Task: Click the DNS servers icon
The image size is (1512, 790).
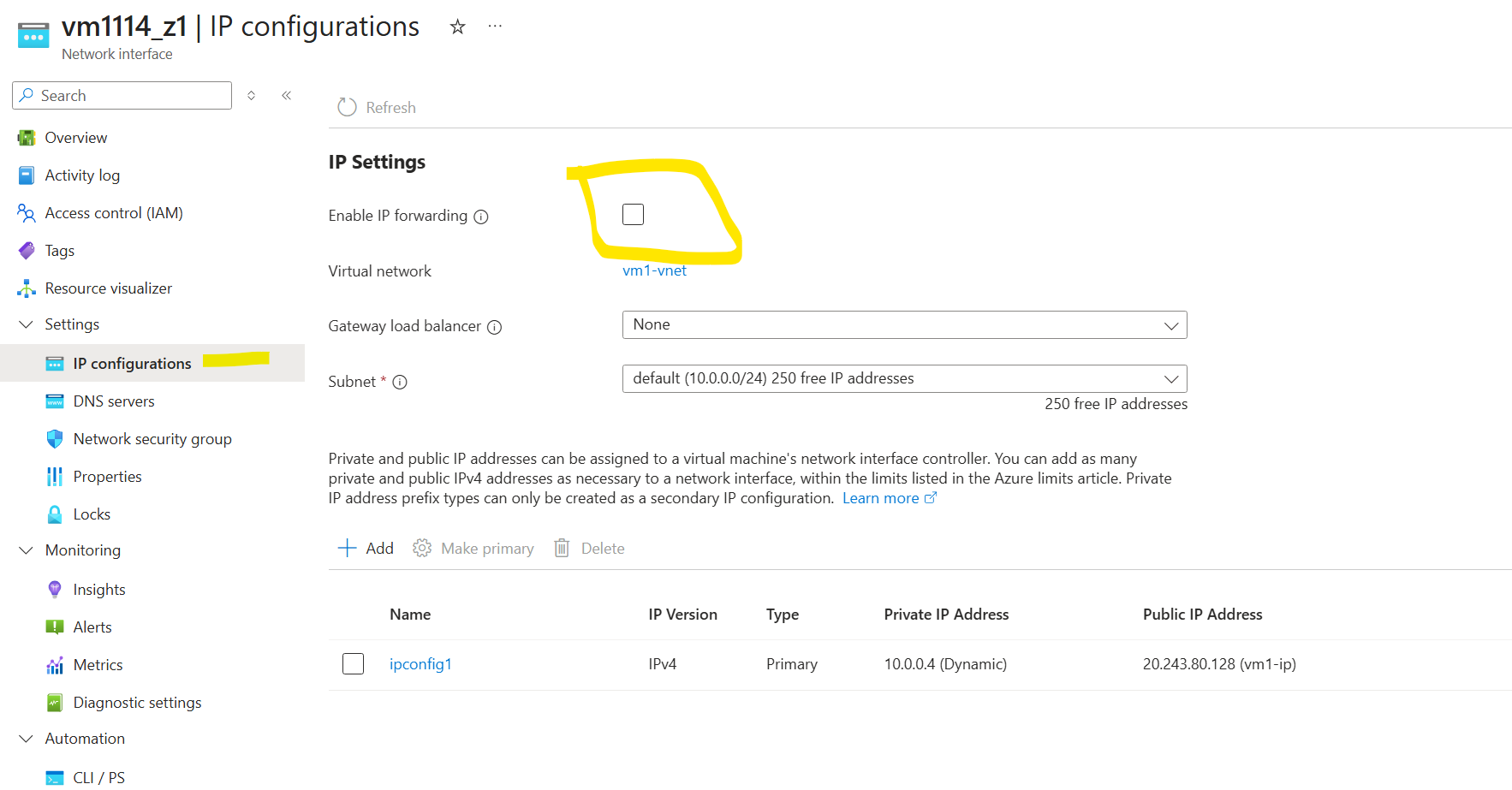Action: click(55, 401)
